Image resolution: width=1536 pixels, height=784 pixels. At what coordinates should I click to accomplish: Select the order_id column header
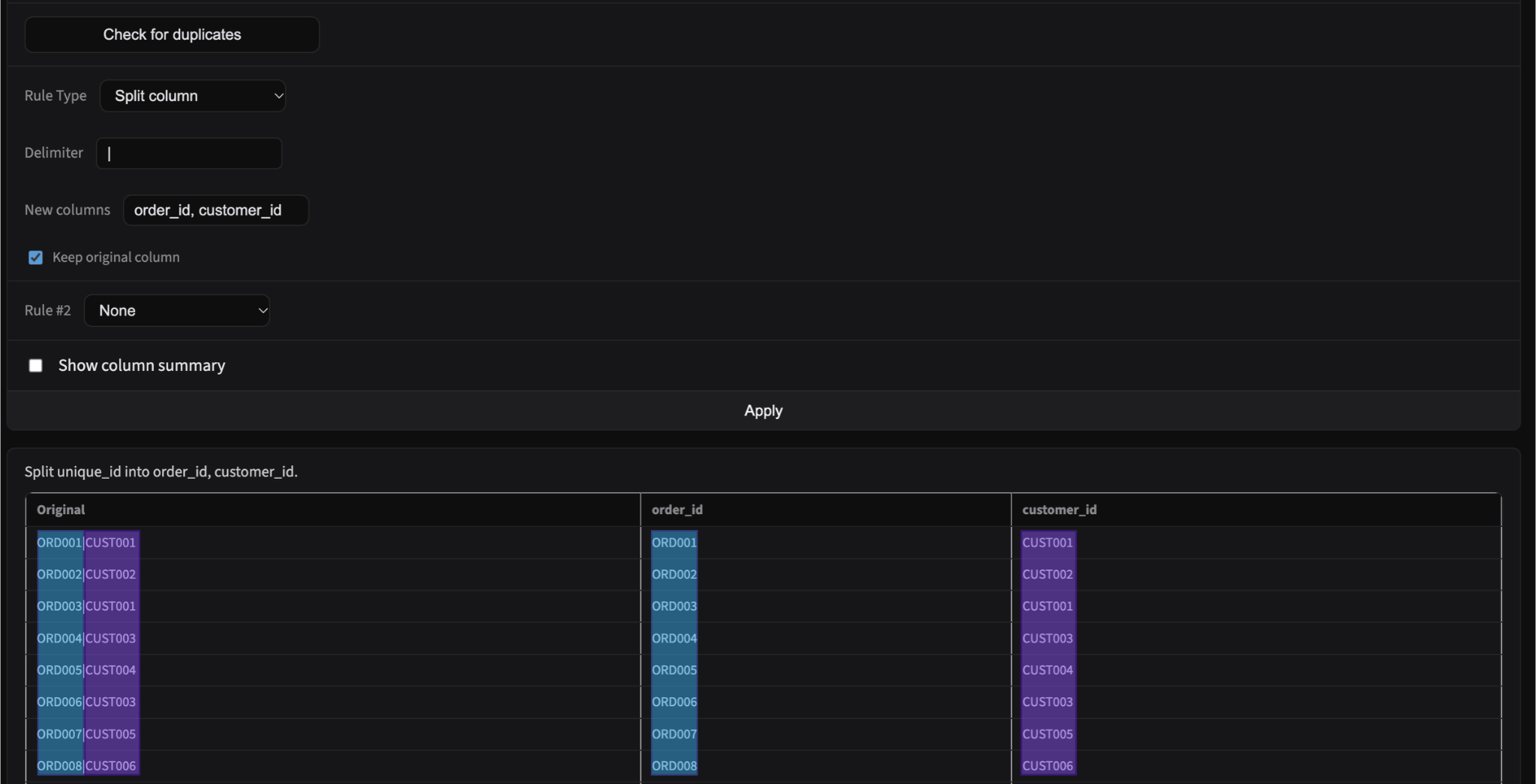tap(826, 510)
